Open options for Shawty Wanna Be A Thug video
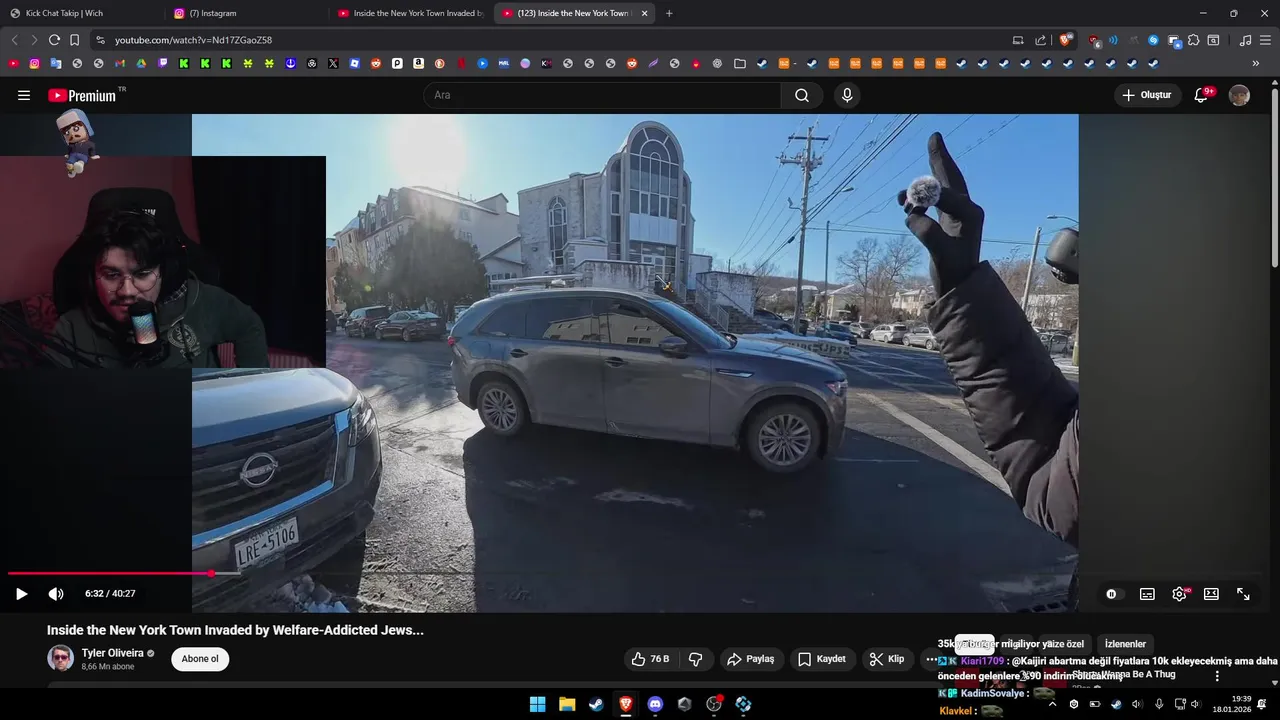The width and height of the screenshot is (1280, 720). coord(1217,676)
